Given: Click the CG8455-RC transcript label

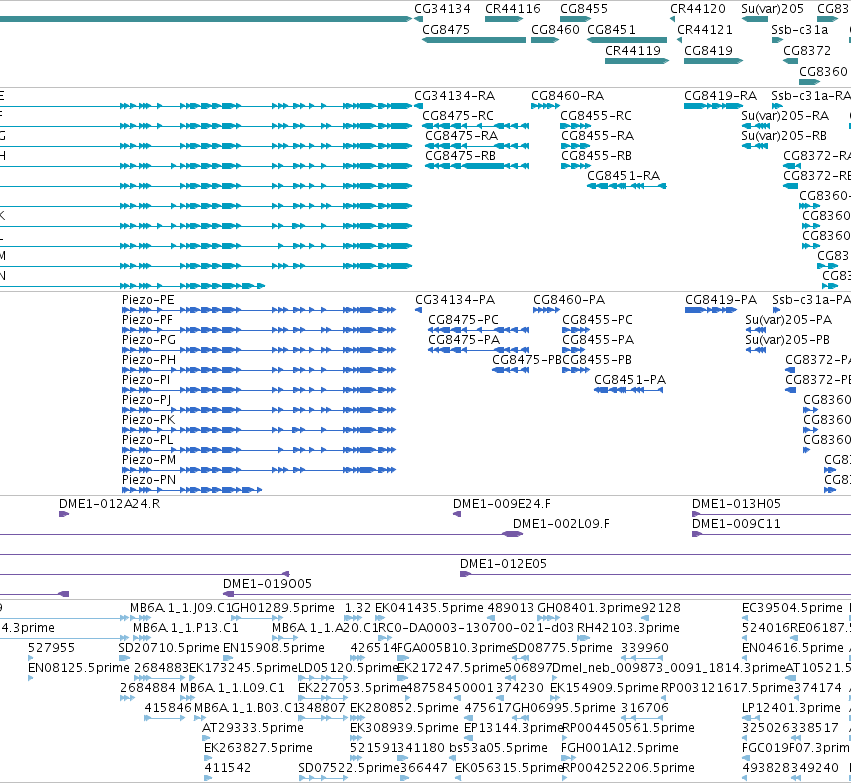Looking at the screenshot, I should (595, 116).
